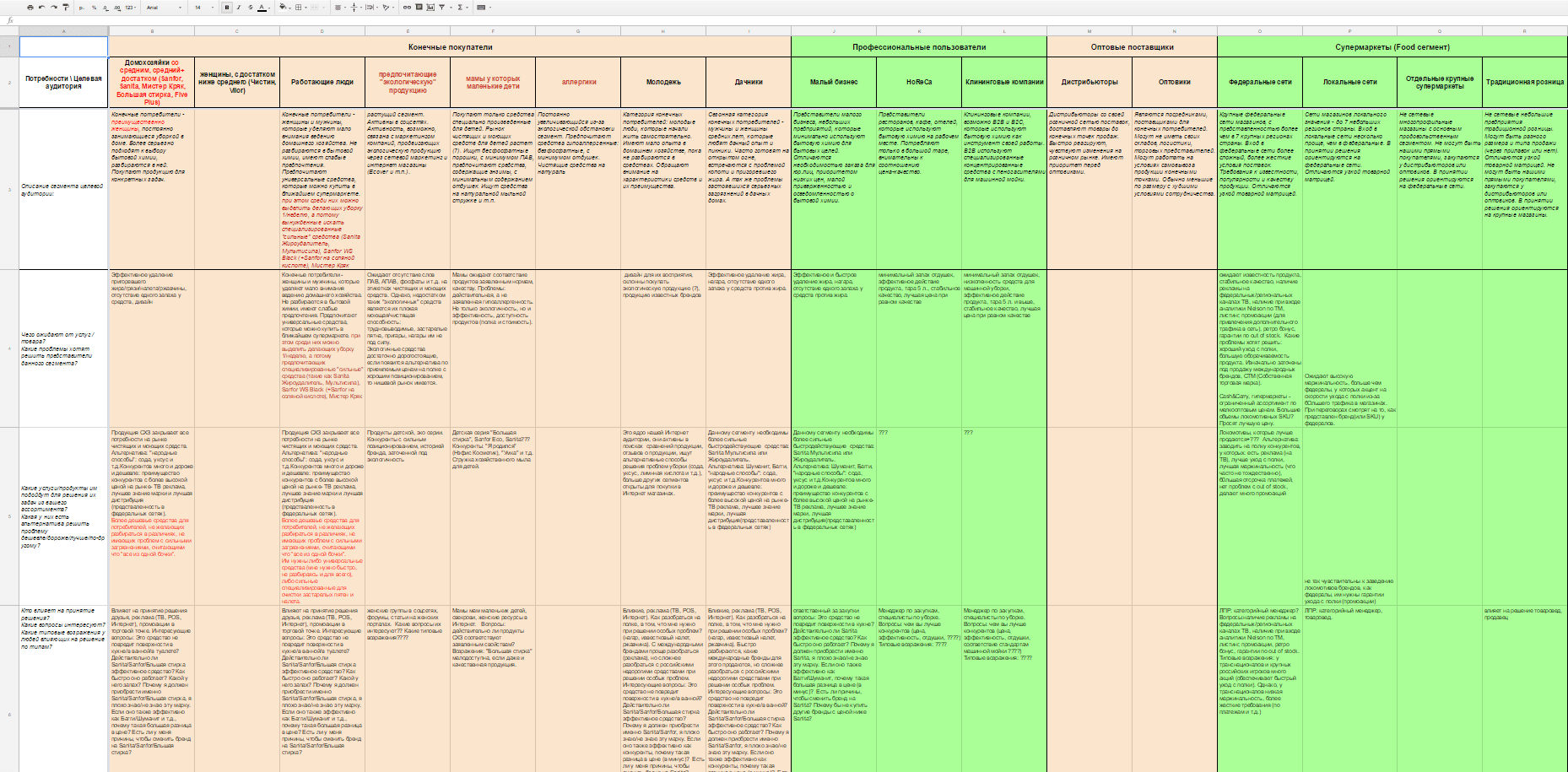This screenshot has width=1568, height=772.
Task: Select the 'Потребности \ Целевая аудитория' cell
Action: [x=63, y=82]
